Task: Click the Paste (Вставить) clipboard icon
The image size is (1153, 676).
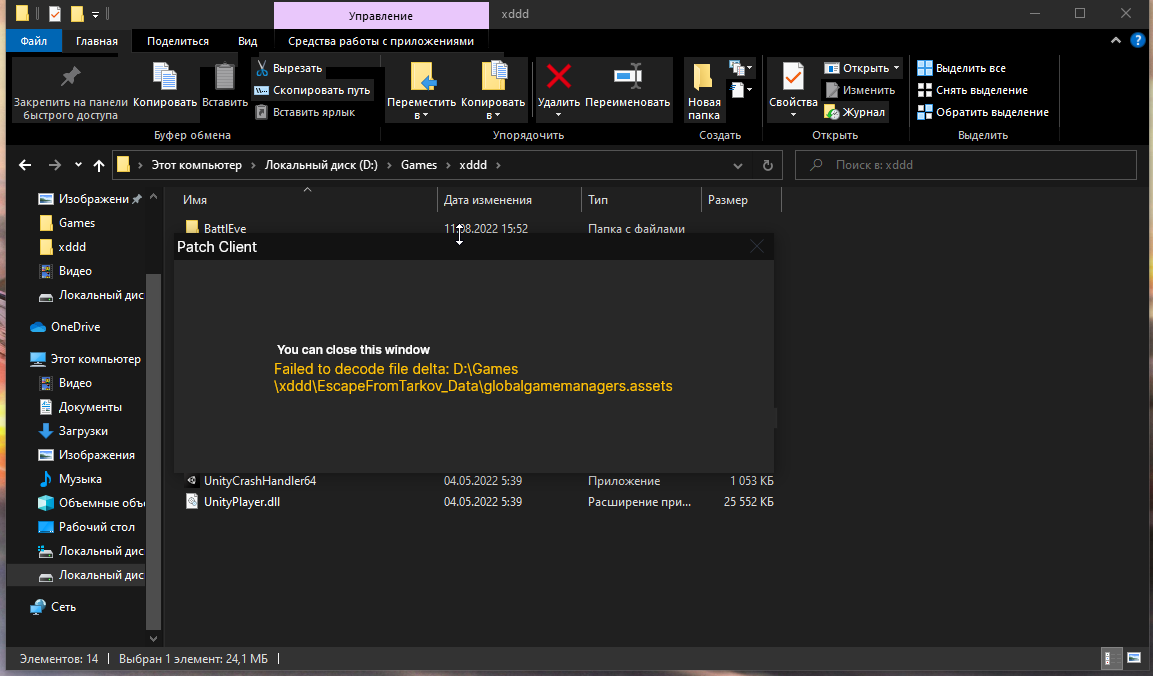Action: click(225, 78)
